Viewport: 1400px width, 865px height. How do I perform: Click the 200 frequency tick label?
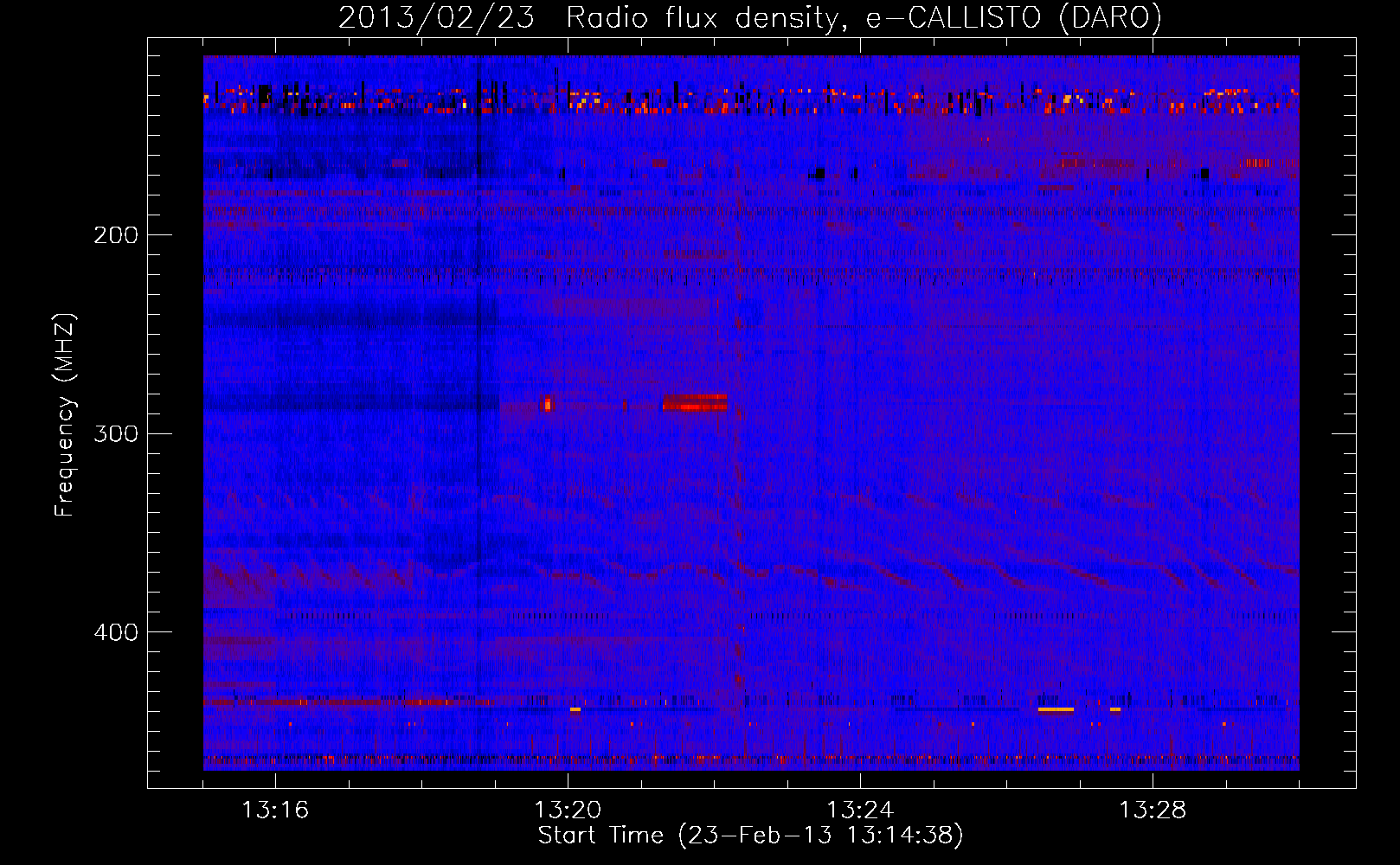pyautogui.click(x=116, y=235)
